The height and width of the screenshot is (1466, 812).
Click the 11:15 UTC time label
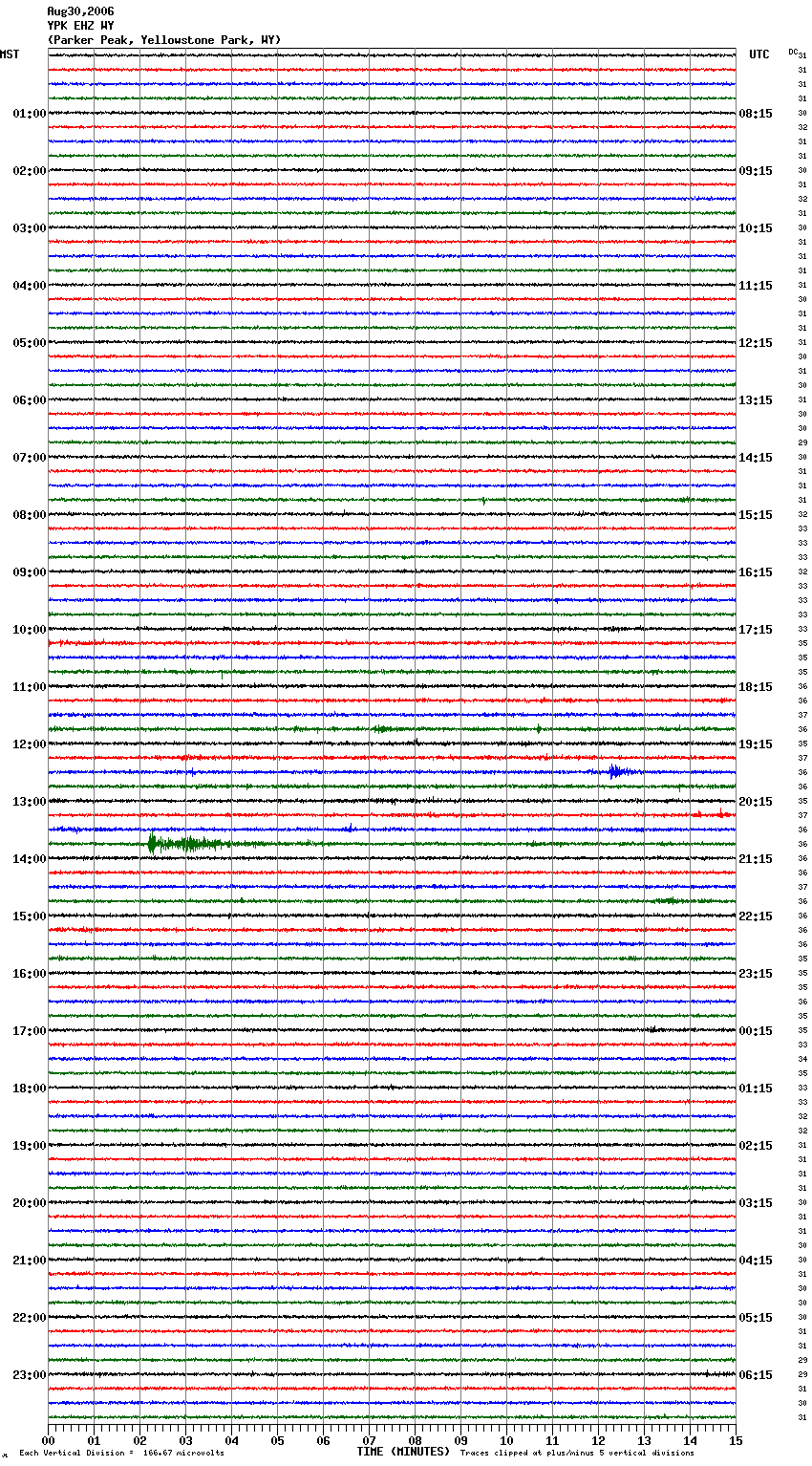(x=756, y=286)
